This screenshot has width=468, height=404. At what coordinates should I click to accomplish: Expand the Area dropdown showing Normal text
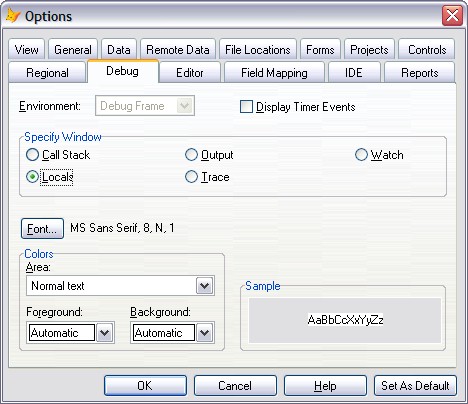click(x=120, y=286)
